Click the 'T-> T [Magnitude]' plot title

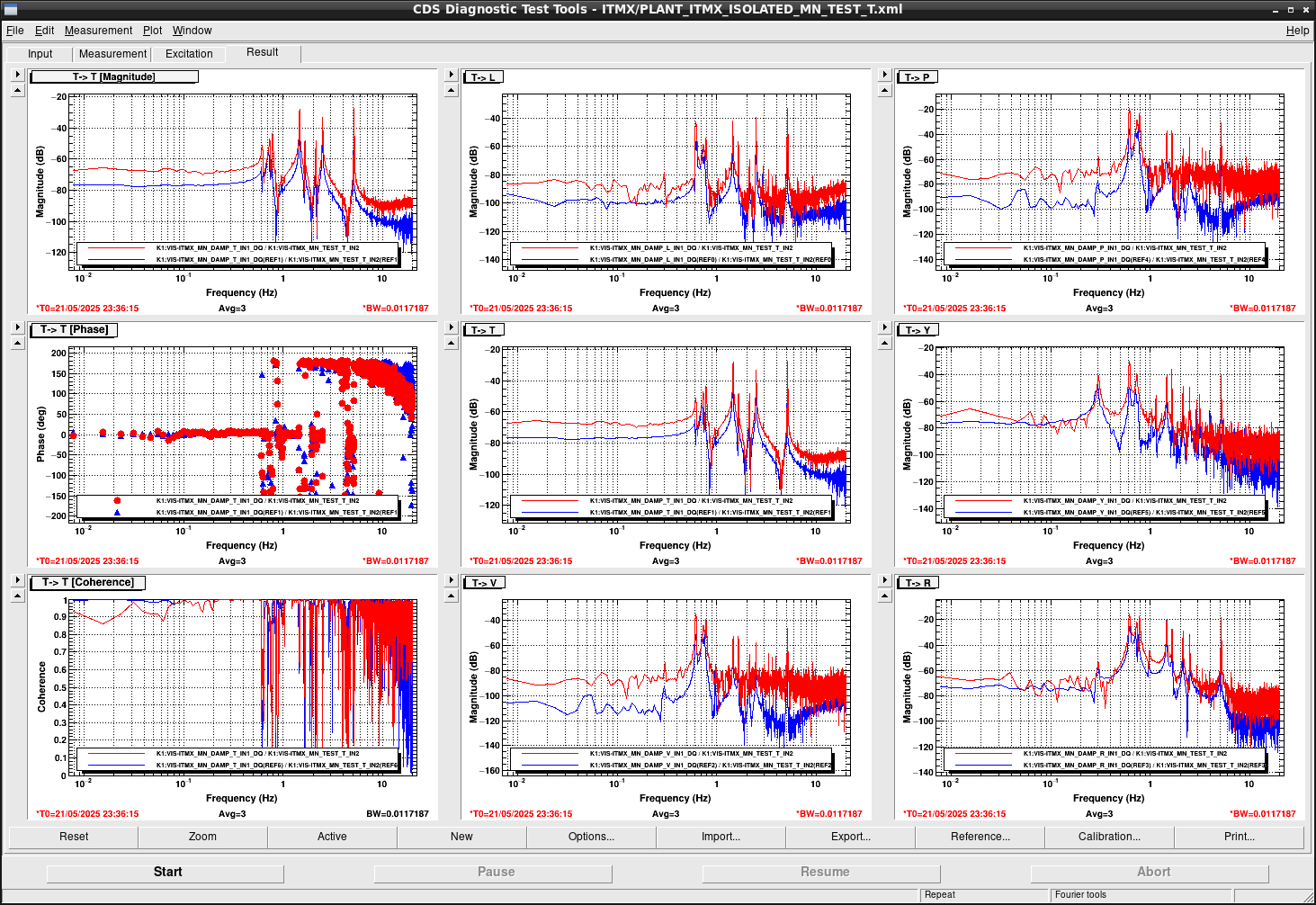click(x=114, y=76)
